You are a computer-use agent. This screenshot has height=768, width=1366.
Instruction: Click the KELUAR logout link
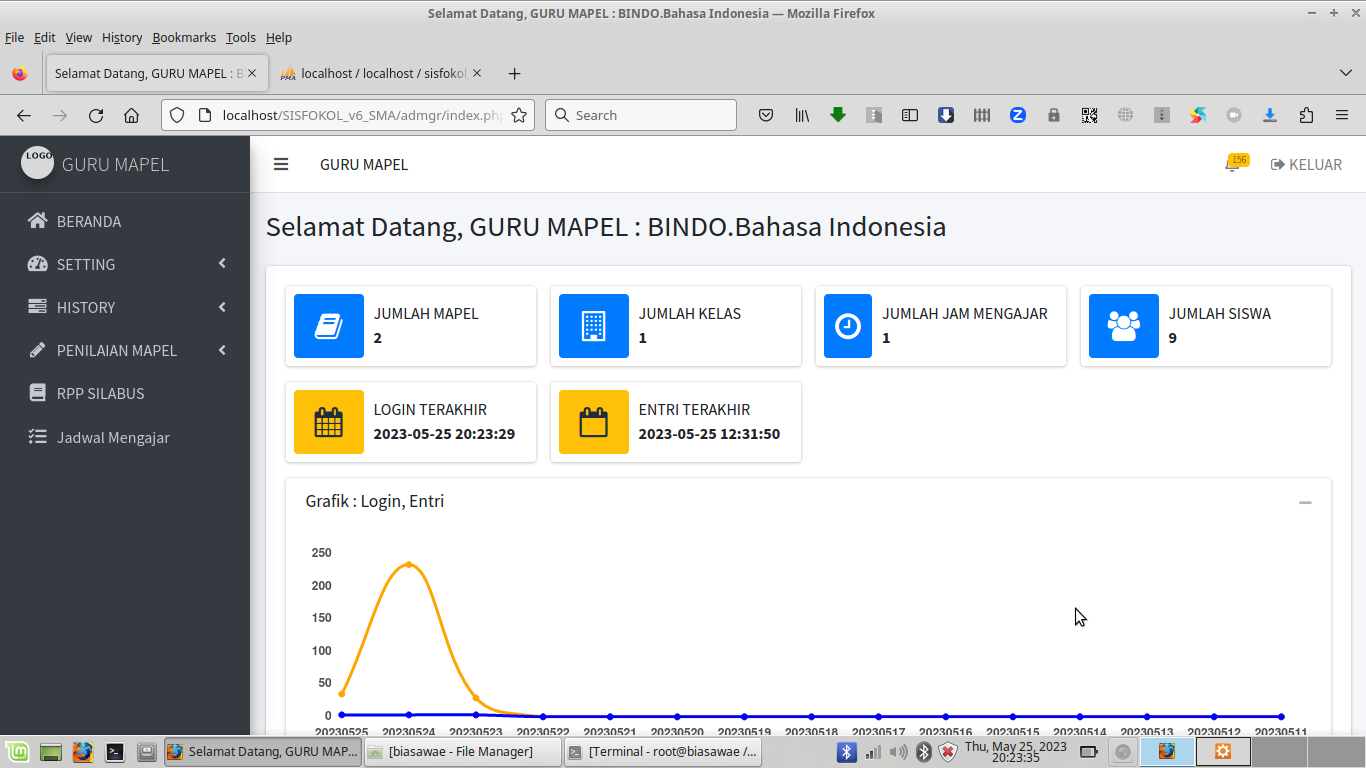(1306, 164)
